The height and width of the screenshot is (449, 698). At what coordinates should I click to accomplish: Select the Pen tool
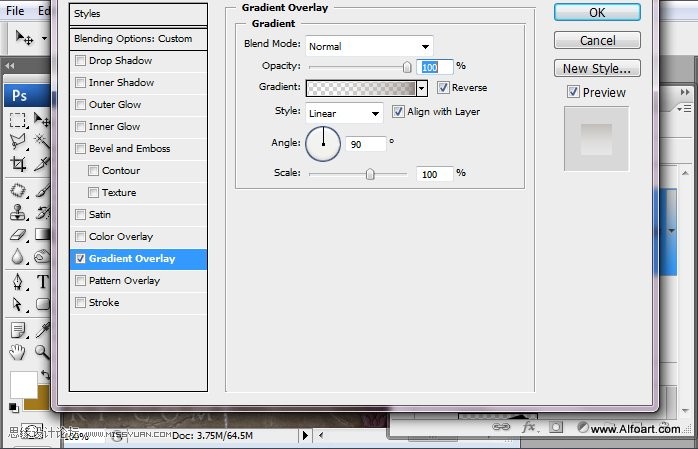click(18, 282)
